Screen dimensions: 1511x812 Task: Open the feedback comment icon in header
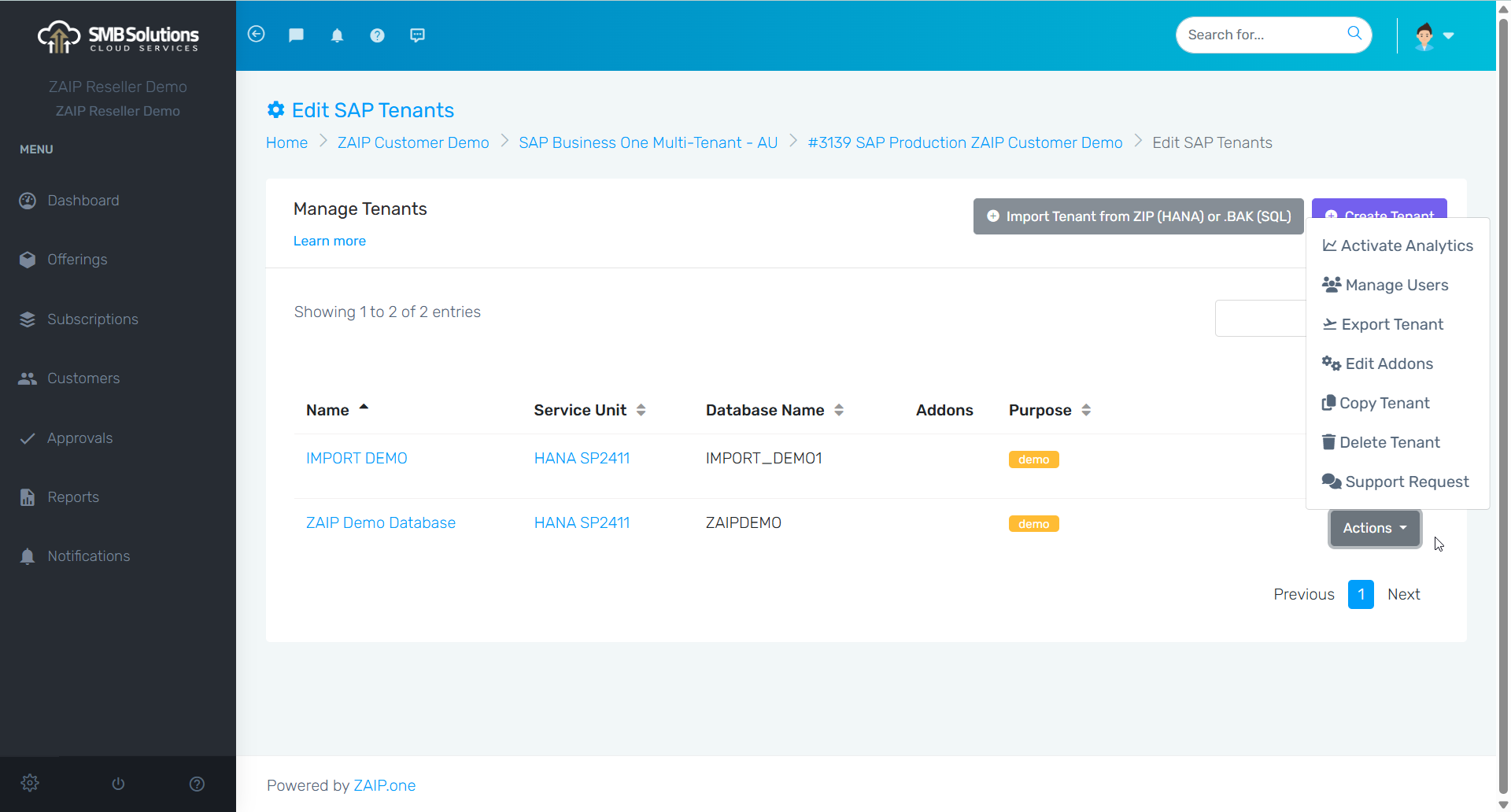click(x=417, y=35)
